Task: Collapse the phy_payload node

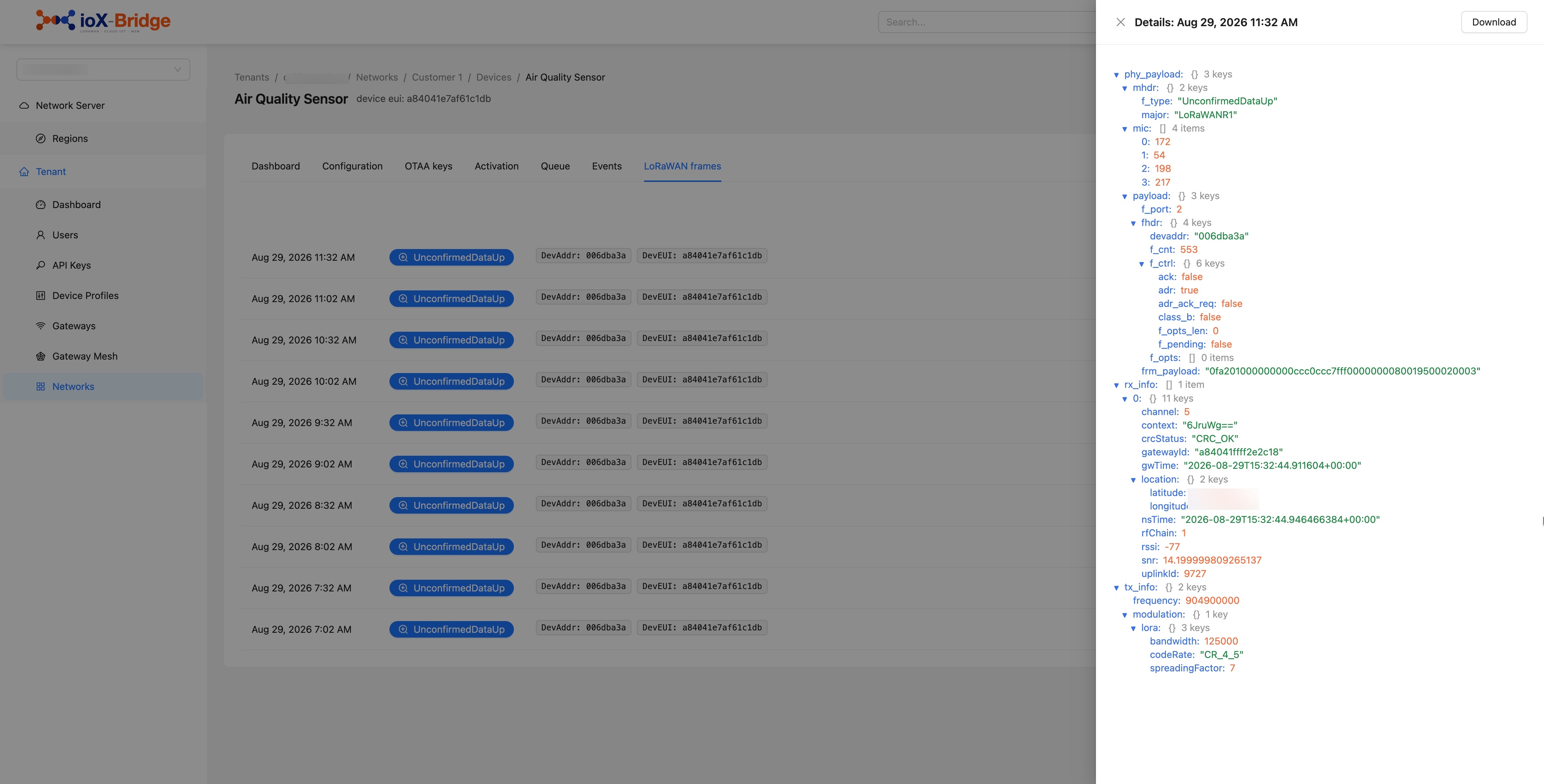Action: [1116, 75]
